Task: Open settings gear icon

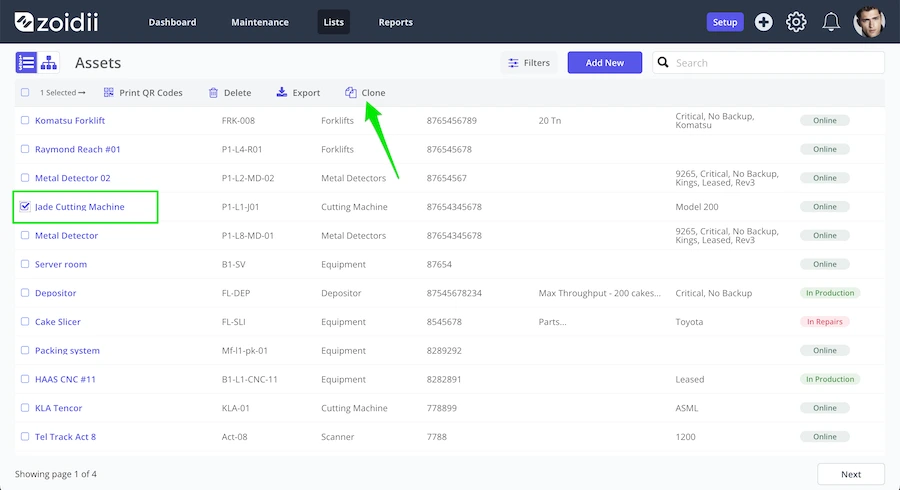Action: click(796, 22)
